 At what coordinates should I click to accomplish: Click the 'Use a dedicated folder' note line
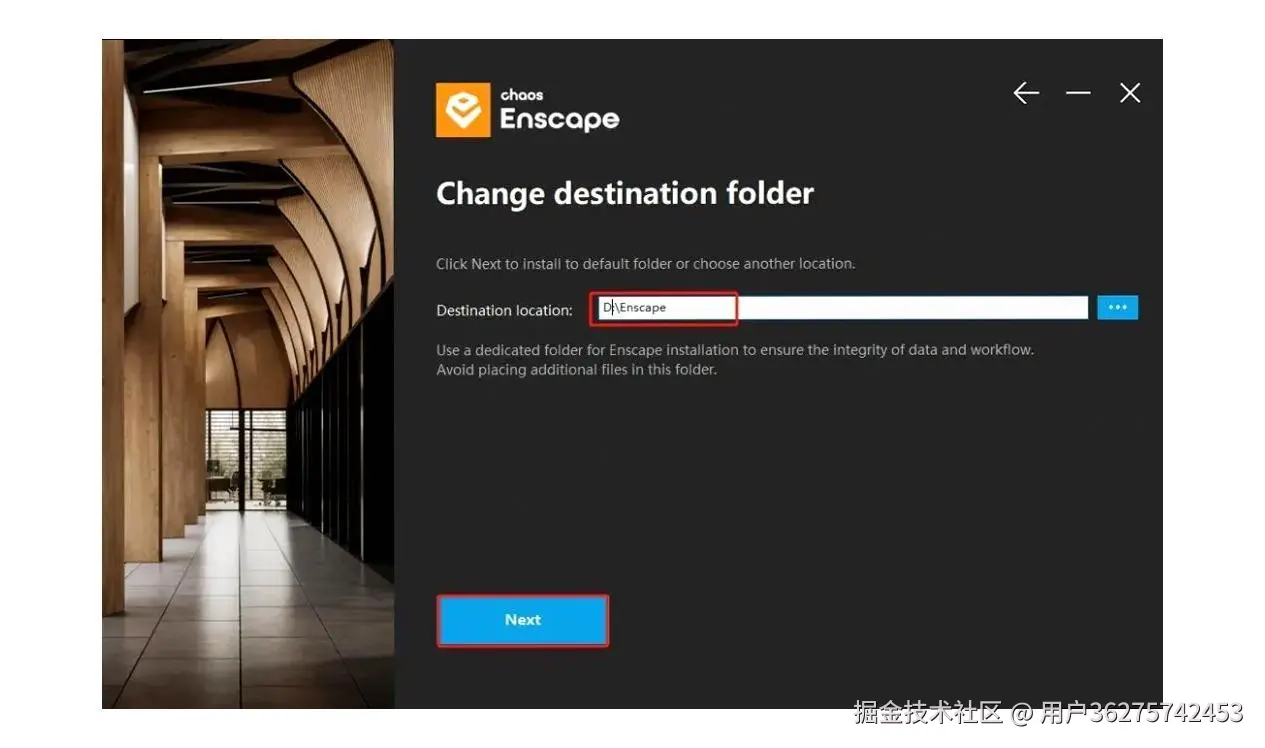[x=735, y=351]
